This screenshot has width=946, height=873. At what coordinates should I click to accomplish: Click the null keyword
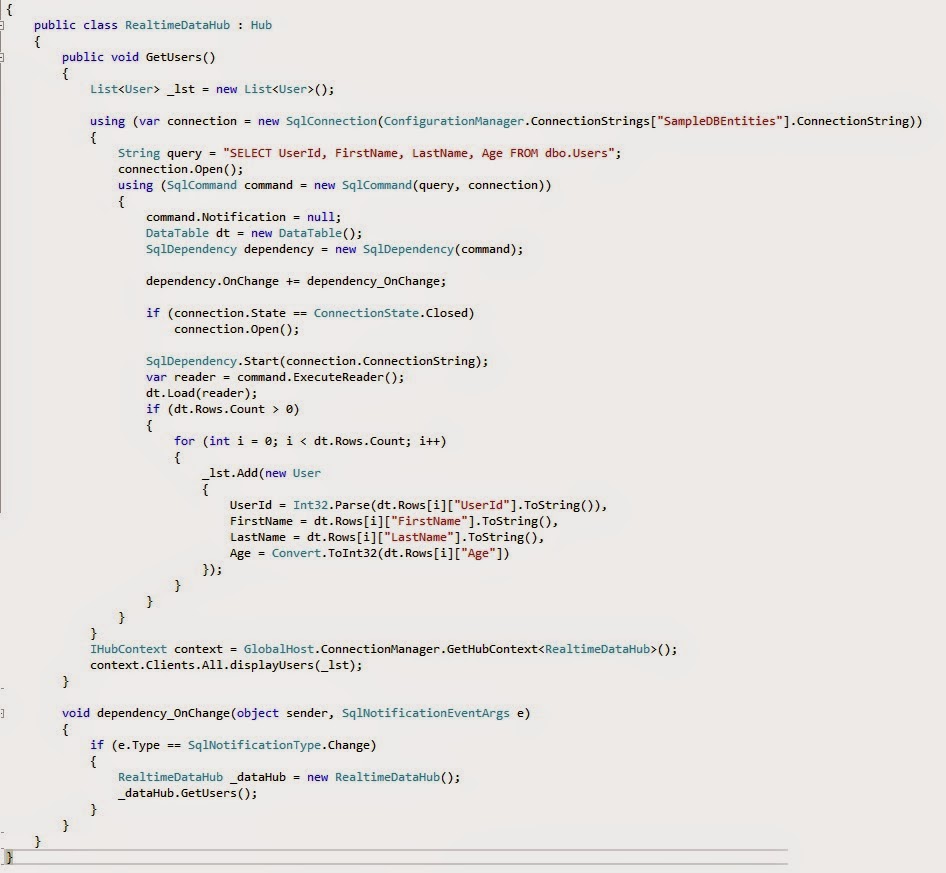tap(321, 217)
